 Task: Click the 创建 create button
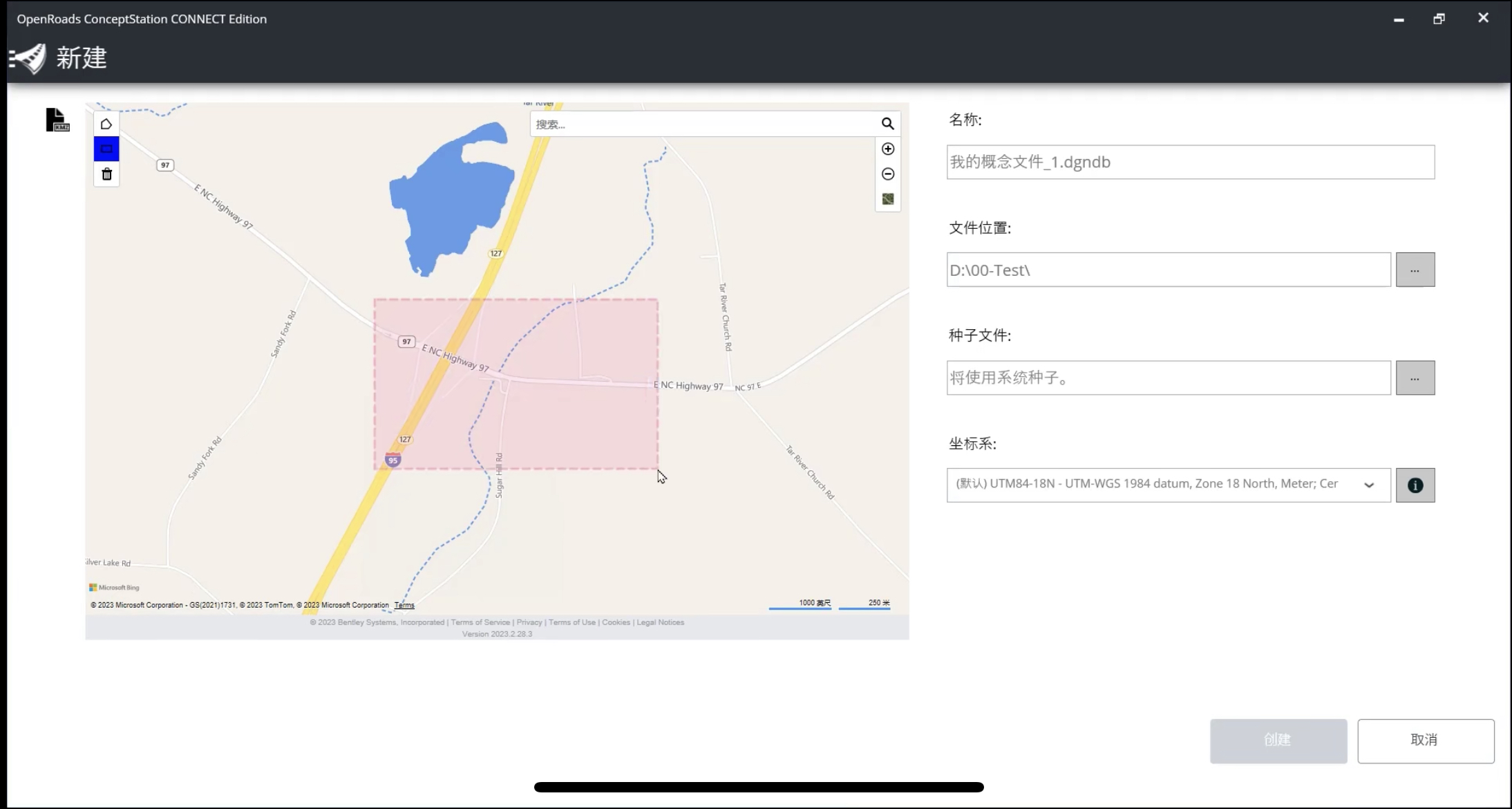point(1277,739)
